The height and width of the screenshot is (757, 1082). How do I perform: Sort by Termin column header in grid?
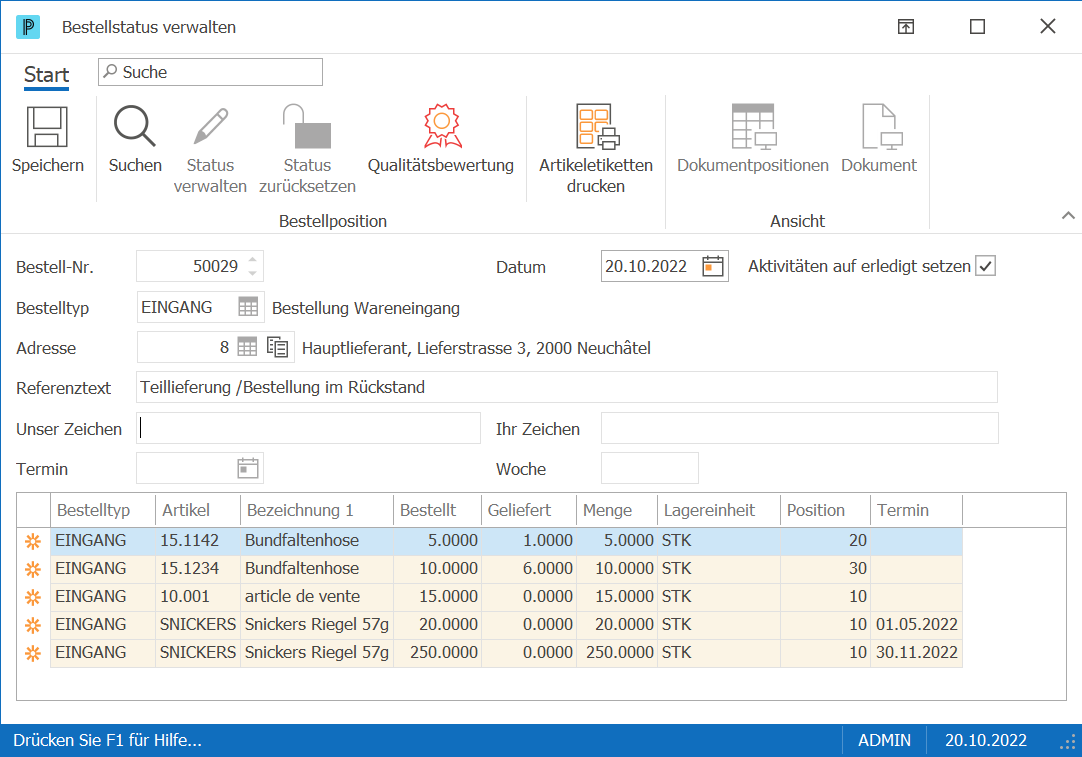pyautogui.click(x=916, y=511)
